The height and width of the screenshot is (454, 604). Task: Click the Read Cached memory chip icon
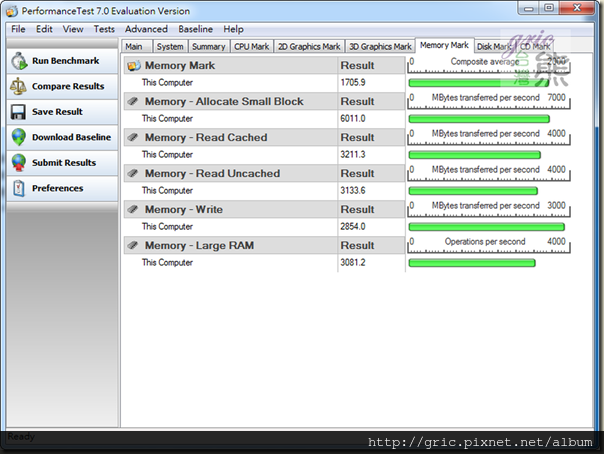point(133,137)
